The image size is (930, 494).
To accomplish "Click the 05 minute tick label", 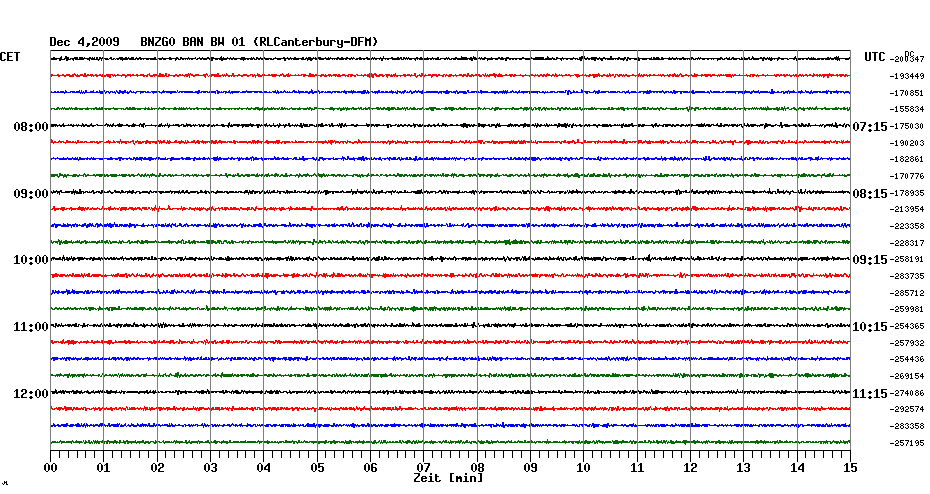I will (317, 467).
